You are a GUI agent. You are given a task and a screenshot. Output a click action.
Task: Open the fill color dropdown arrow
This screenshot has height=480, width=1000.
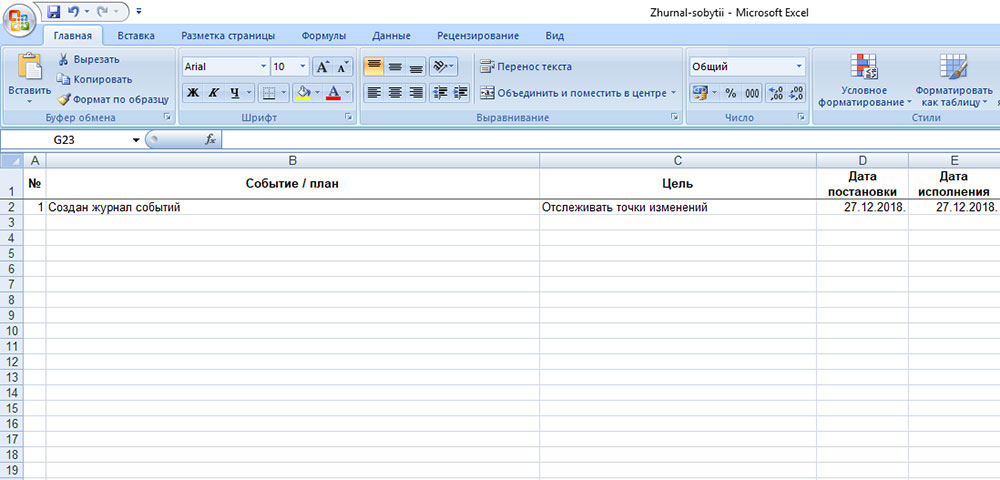point(318,93)
